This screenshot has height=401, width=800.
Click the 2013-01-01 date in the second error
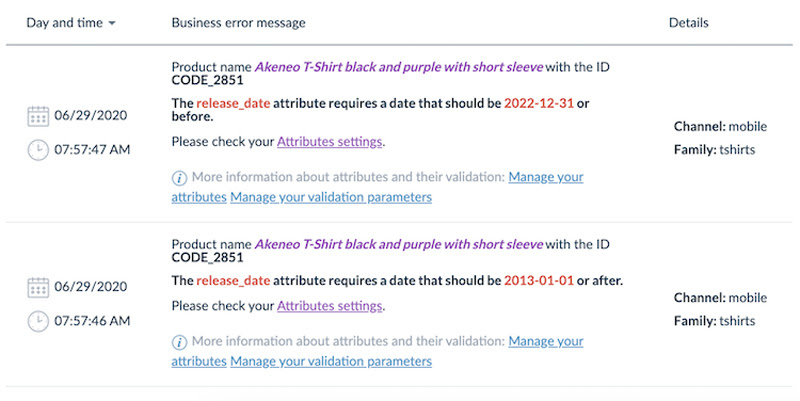[x=540, y=280]
